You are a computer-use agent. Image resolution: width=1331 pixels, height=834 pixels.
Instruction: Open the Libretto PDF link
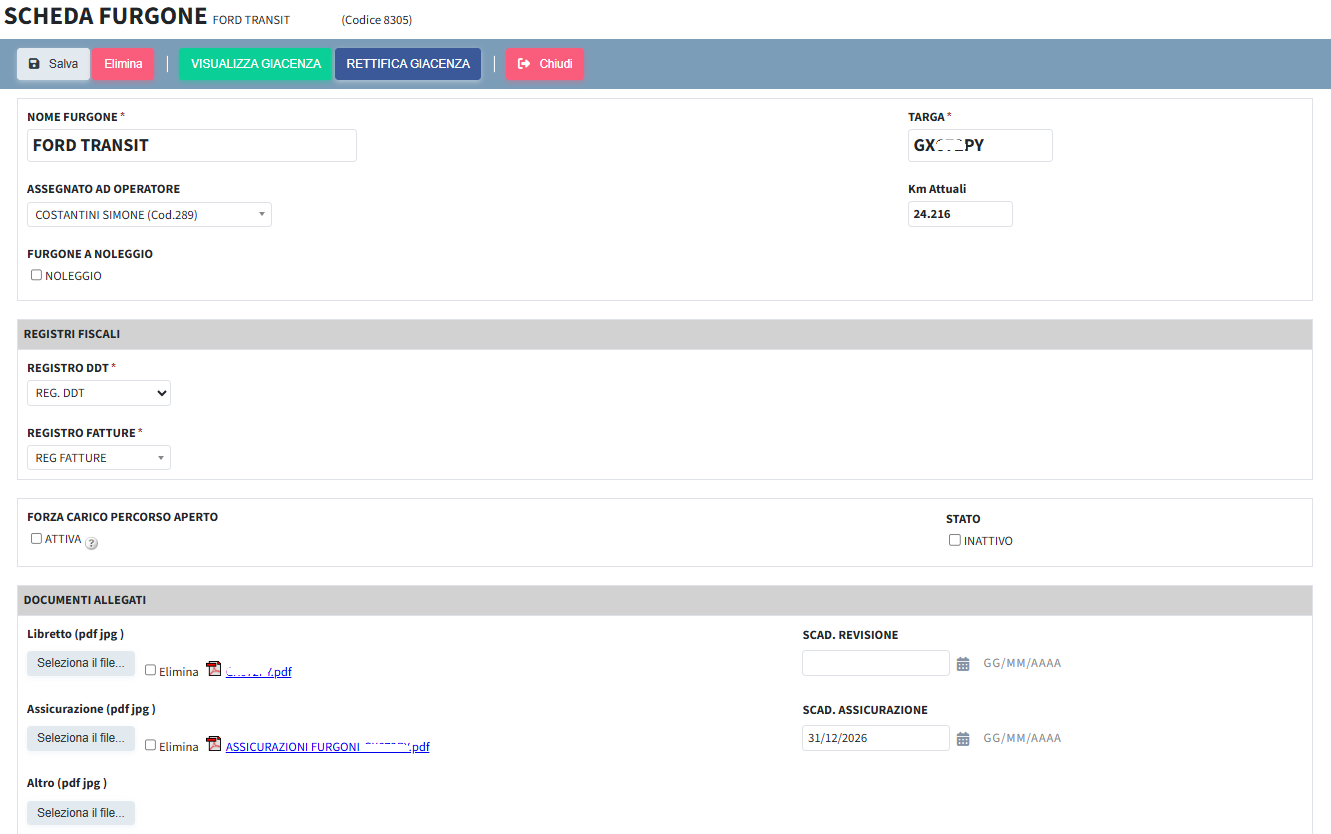click(x=259, y=672)
